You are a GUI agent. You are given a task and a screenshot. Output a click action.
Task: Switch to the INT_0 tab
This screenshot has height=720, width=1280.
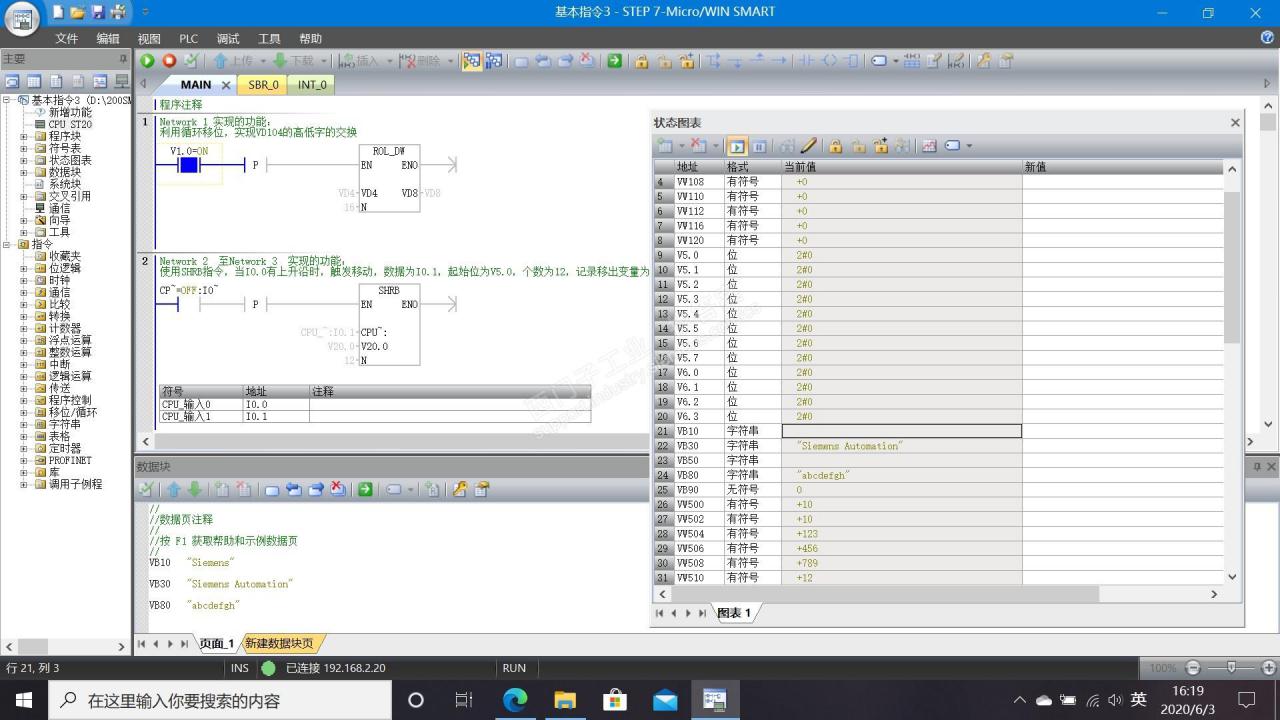click(312, 85)
